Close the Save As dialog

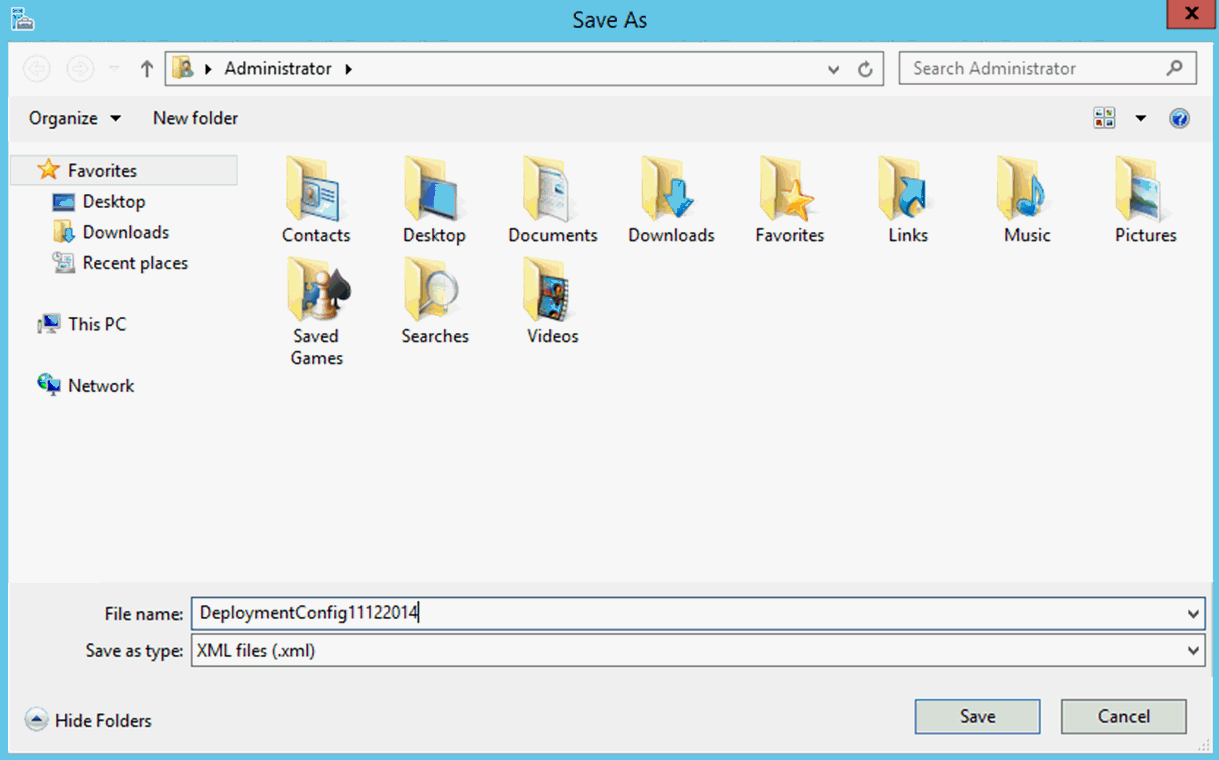1190,14
